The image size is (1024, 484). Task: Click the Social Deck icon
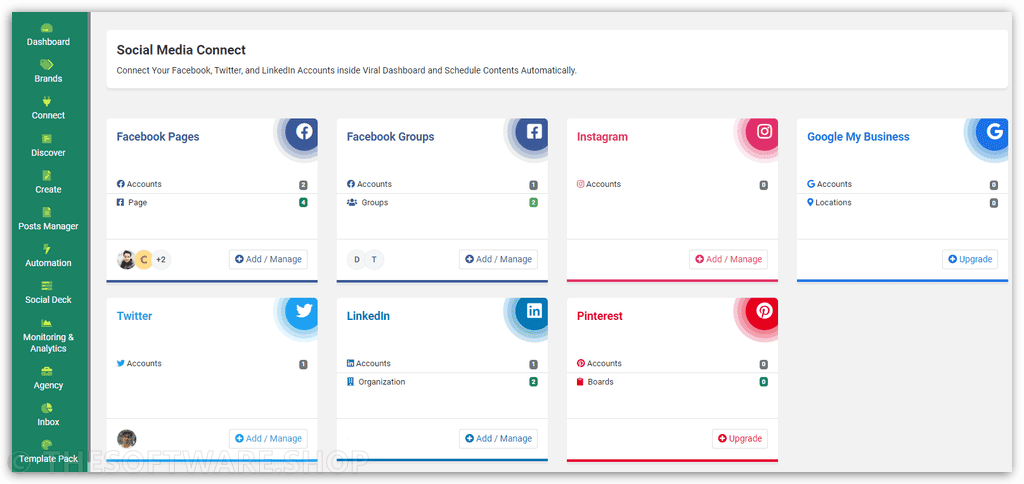(46, 285)
